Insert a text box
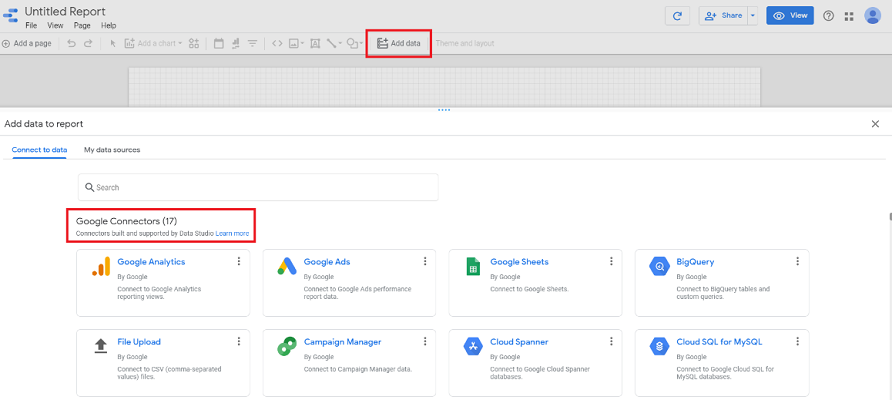The image size is (892, 400). click(315, 43)
